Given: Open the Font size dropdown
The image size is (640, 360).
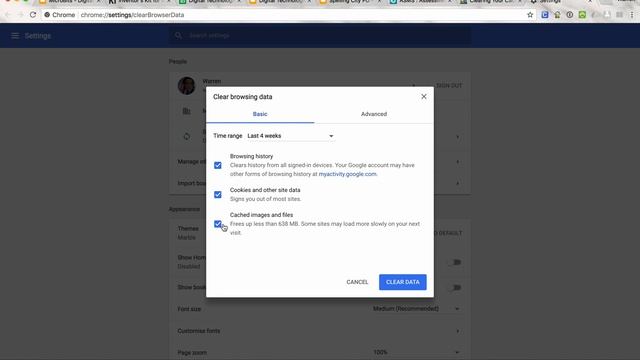Looking at the screenshot, I should pos(417,309).
